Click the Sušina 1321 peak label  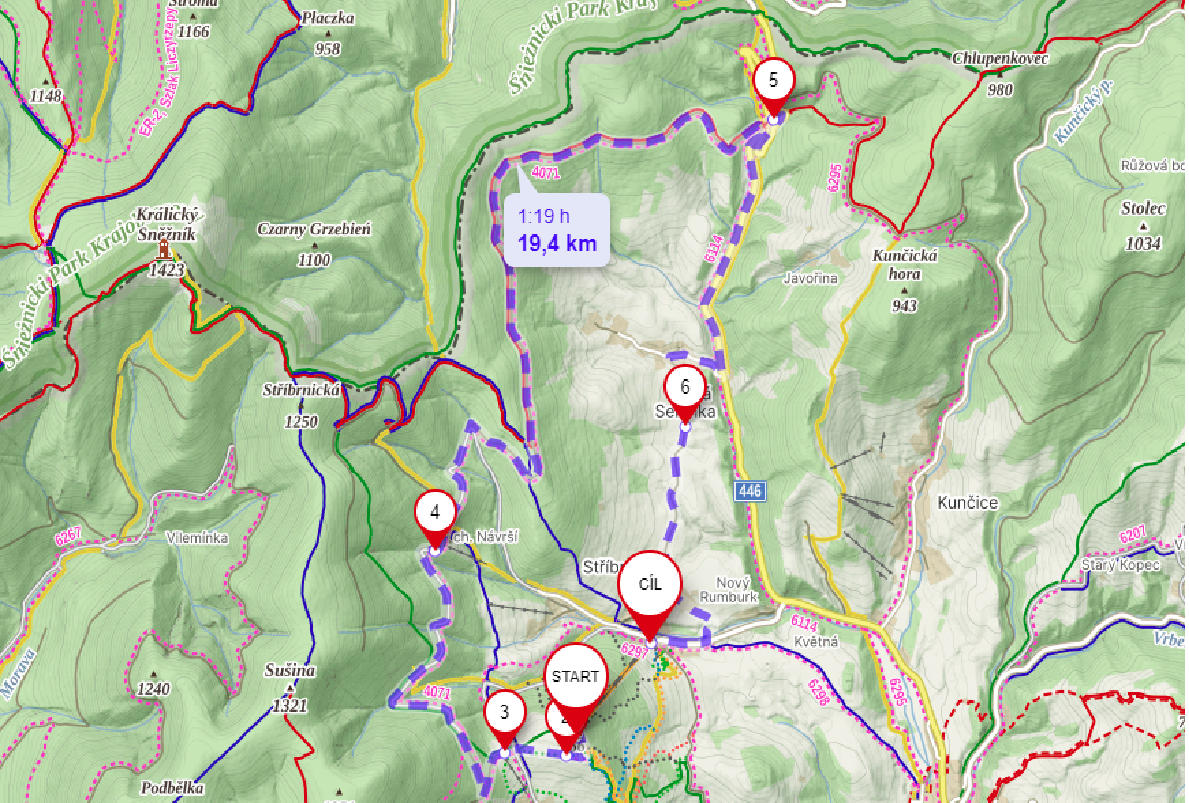point(290,688)
